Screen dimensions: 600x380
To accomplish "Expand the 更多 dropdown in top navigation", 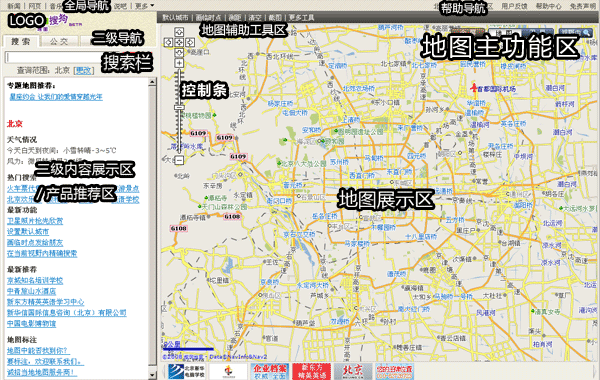I will pyautogui.click(x=145, y=6).
